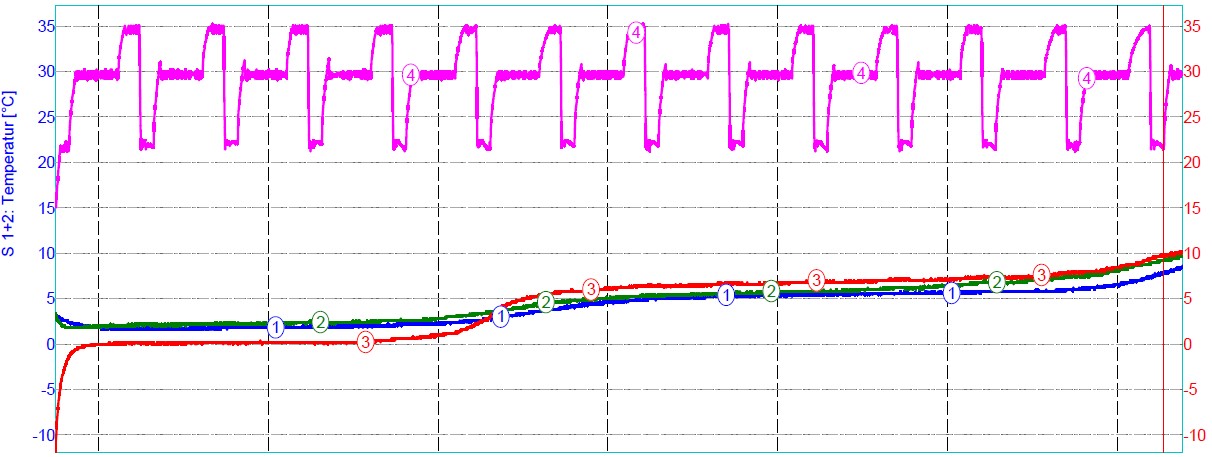The image size is (1212, 457).
Task: Click the rightmost green circled 2 marker
Action: pos(996,282)
